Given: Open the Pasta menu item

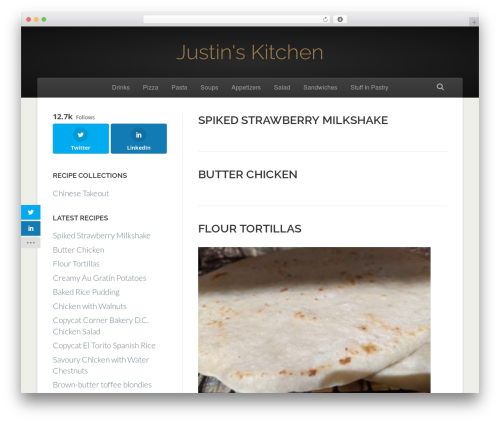Looking at the screenshot, I should click(x=179, y=87).
